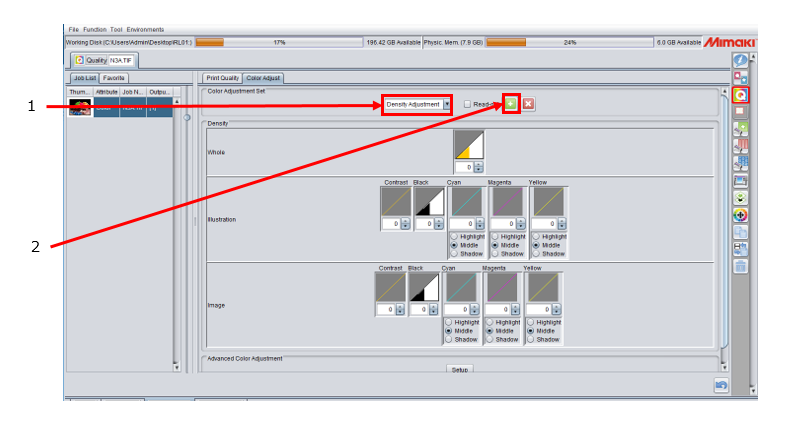Image resolution: width=795 pixels, height=424 pixels.
Task: Click the Physic. Mem. usage progress bar
Action: 570,43
